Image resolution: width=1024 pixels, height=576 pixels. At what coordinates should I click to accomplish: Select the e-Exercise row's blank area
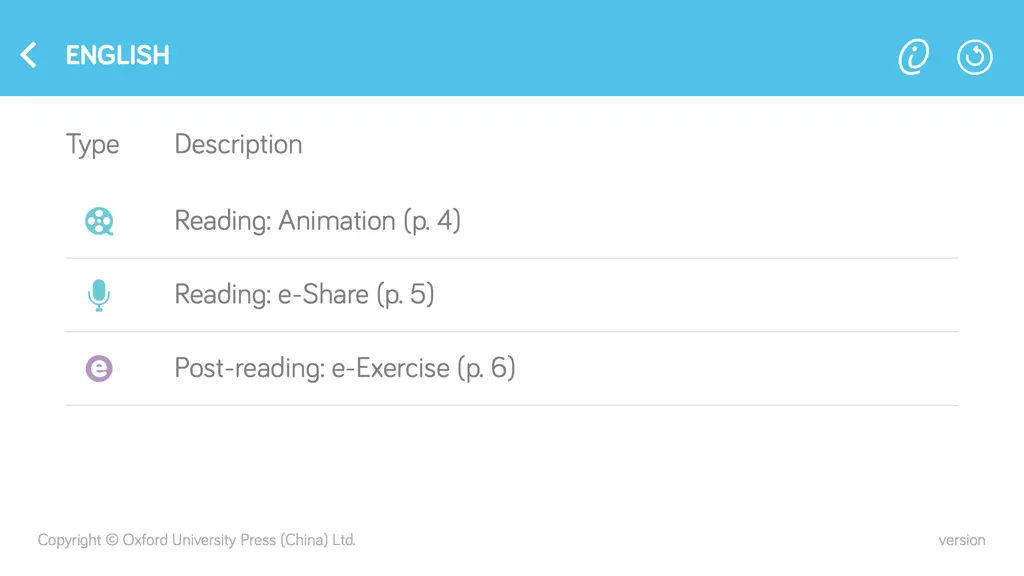click(x=737, y=368)
